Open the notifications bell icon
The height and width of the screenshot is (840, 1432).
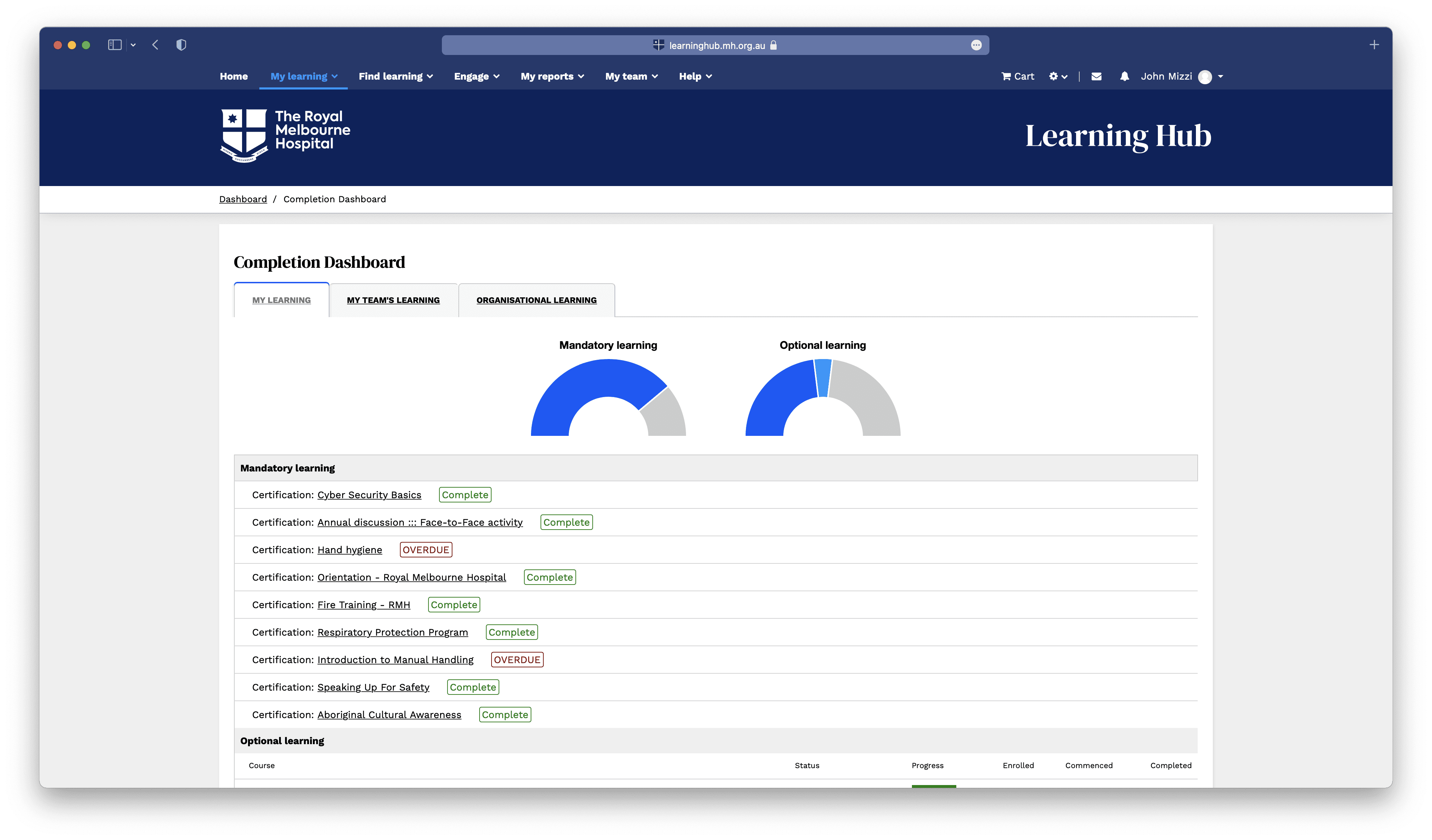click(1124, 76)
